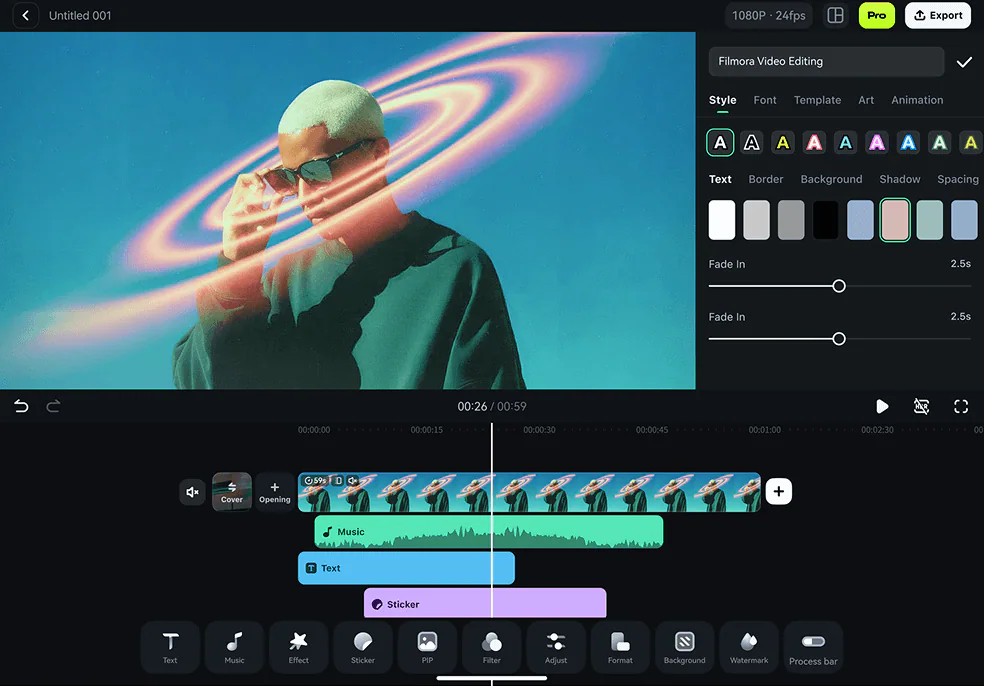Screen dimensions: 984x686
Task: Add a clip with the plus button
Action: tap(779, 491)
